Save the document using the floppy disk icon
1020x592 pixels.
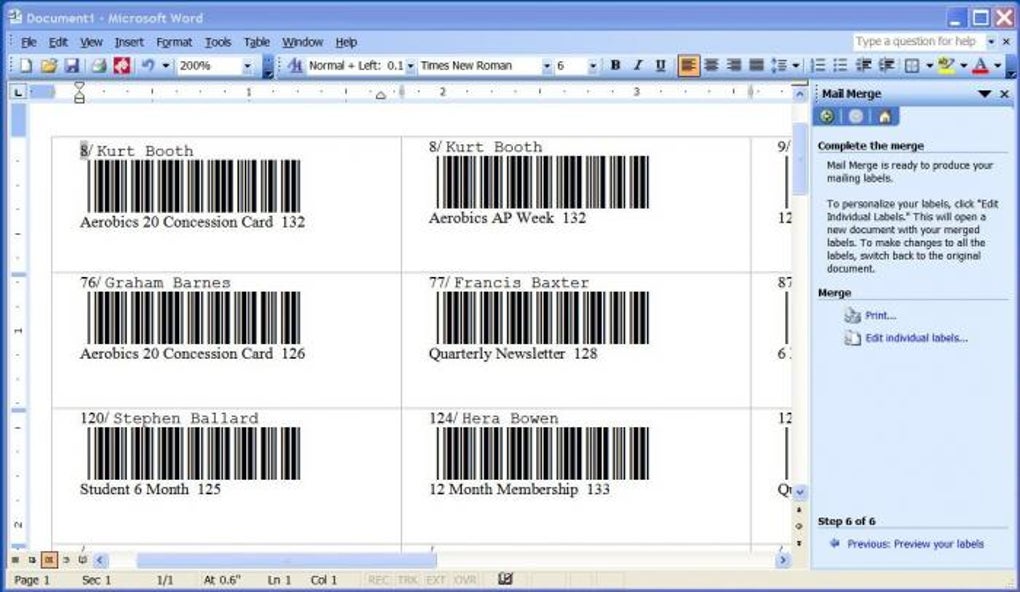point(72,66)
